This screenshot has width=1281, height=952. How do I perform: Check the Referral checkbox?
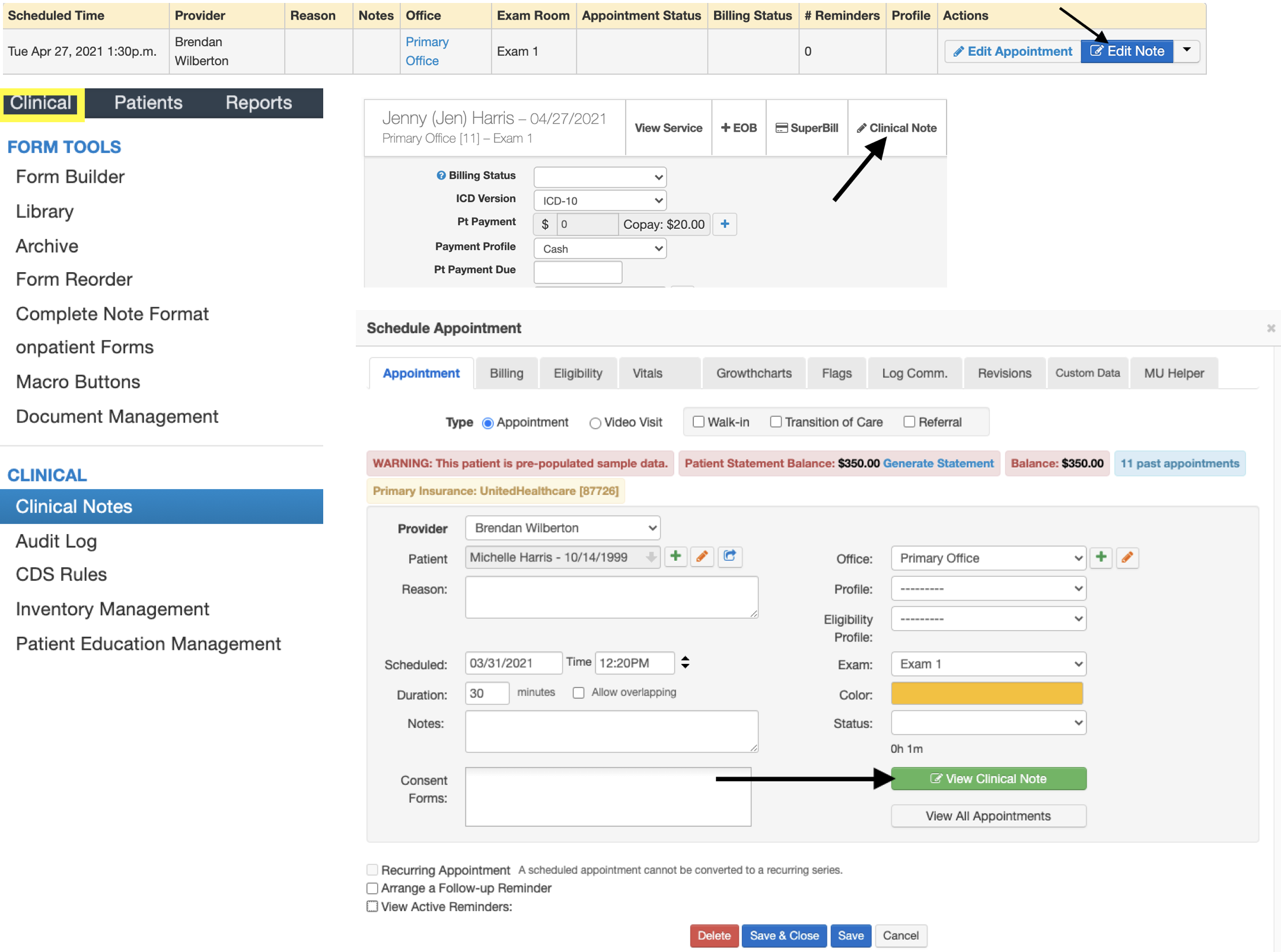click(909, 422)
